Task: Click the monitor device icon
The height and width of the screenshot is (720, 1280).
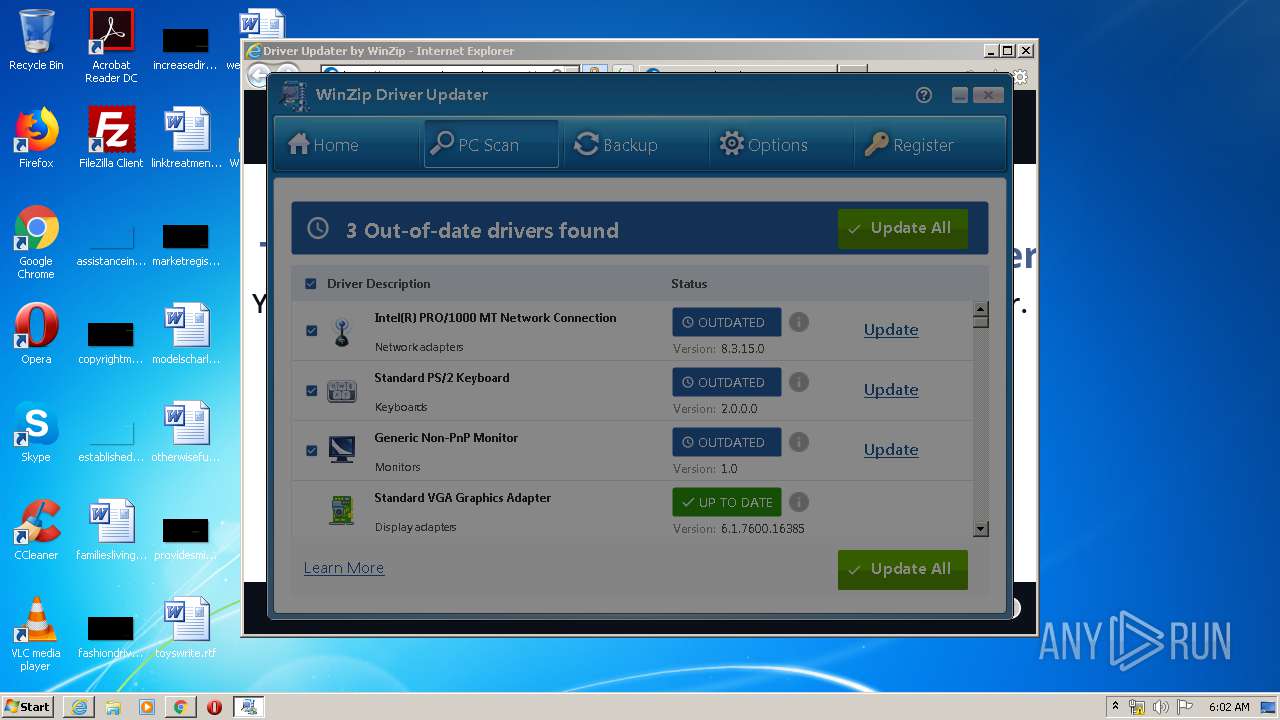Action: coord(342,450)
